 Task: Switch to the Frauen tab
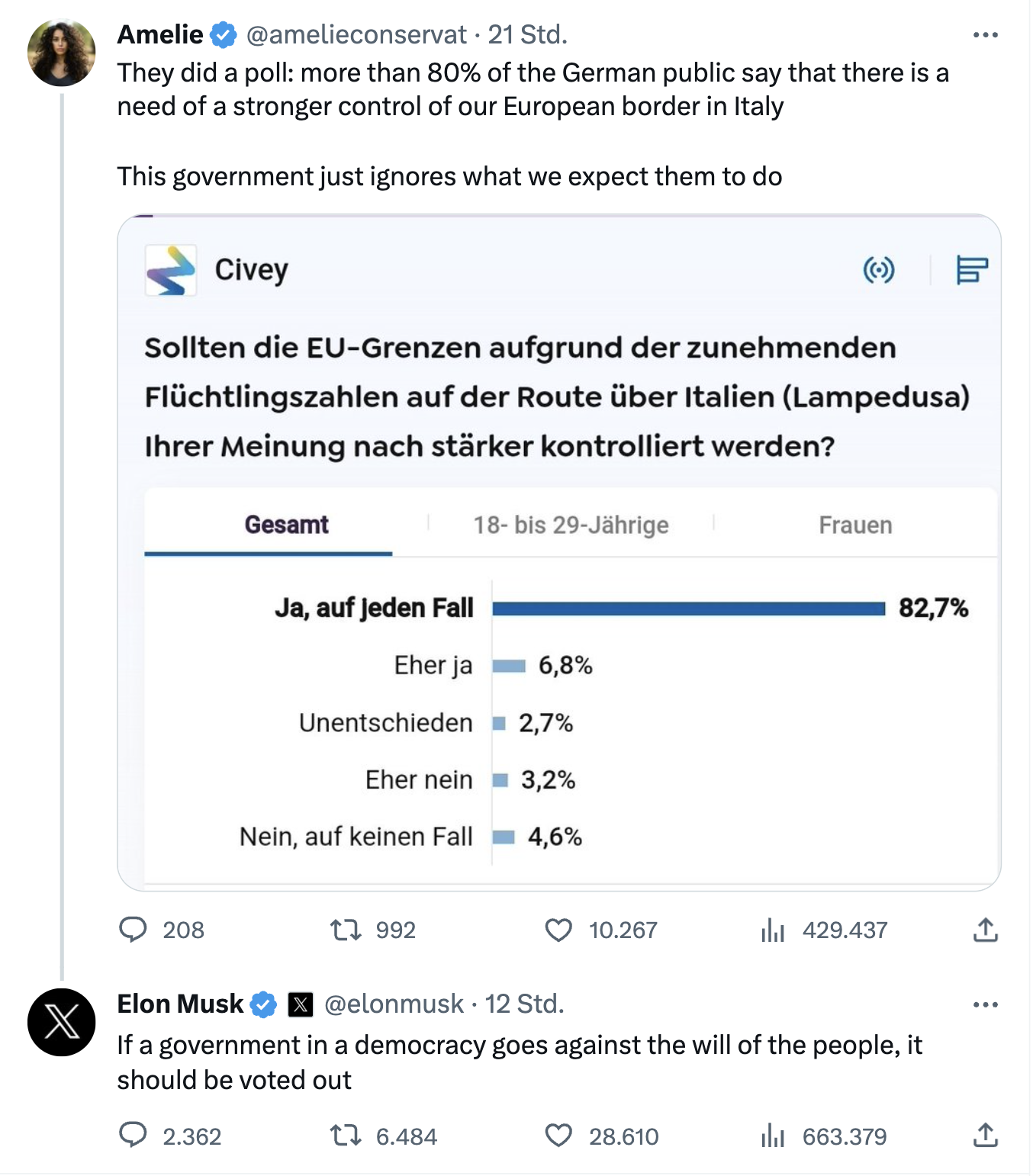pos(855,525)
